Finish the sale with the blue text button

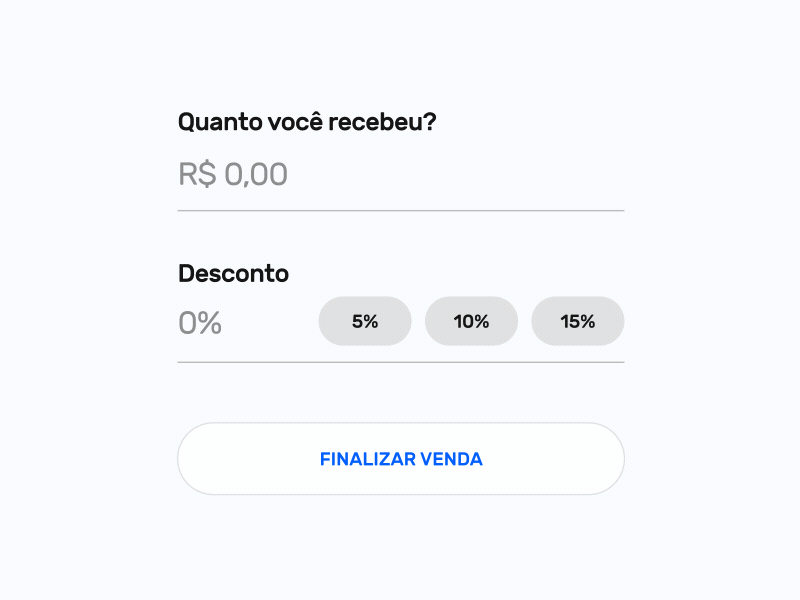coord(401,459)
